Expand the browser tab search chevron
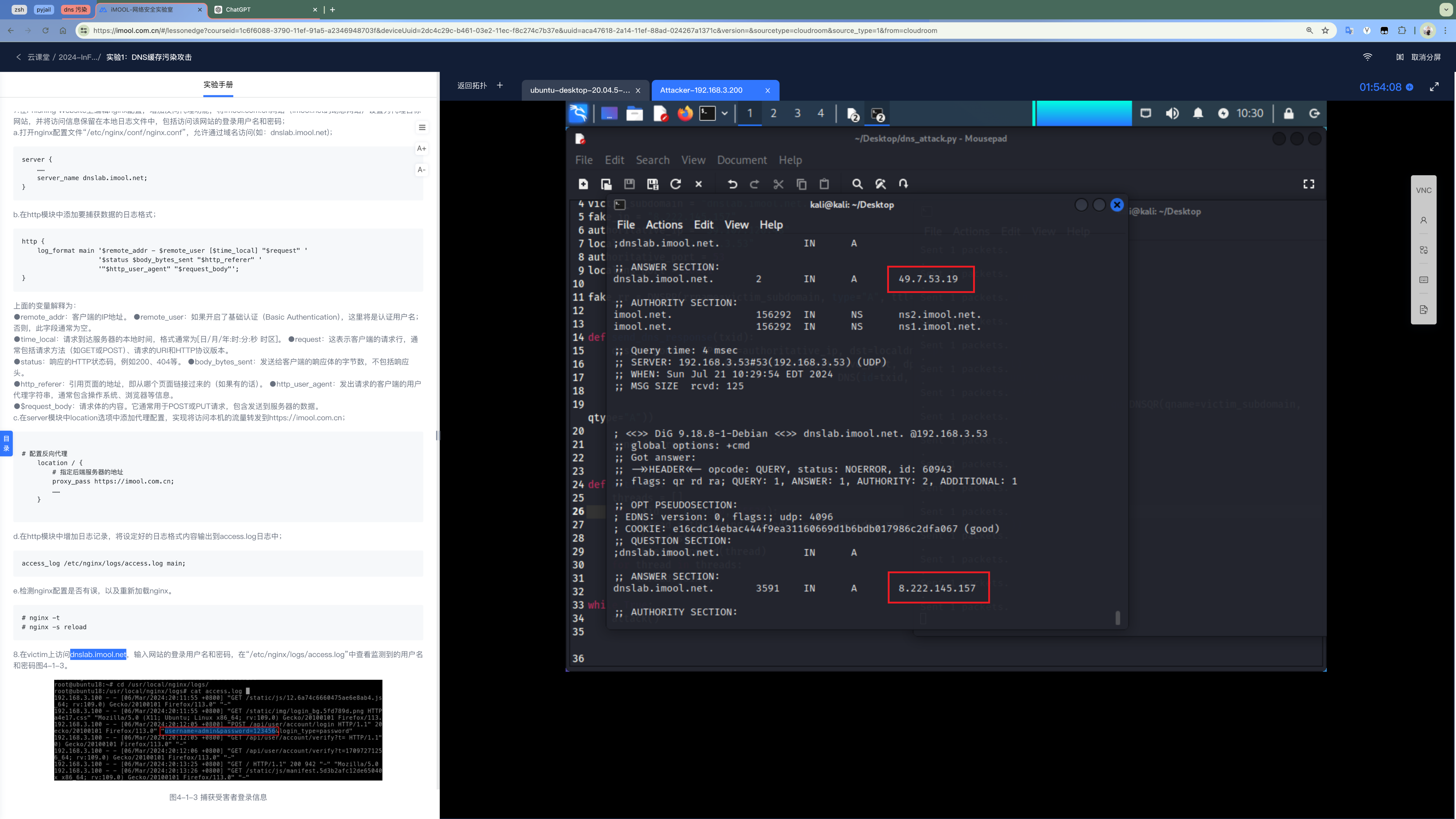This screenshot has width=1456, height=819. (1446, 10)
